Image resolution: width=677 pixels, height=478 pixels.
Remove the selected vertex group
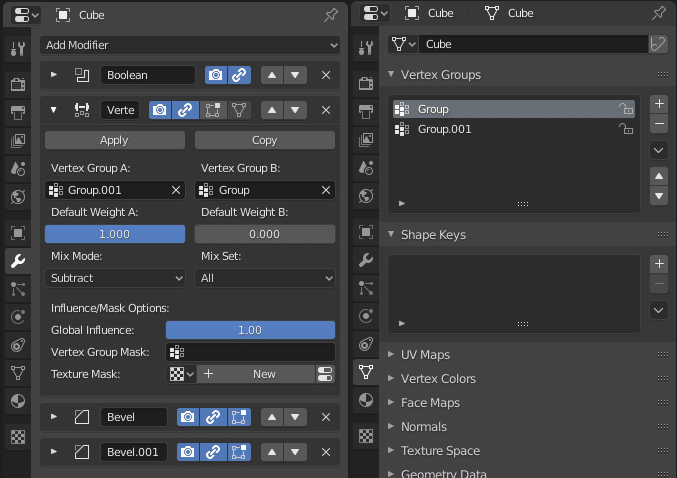[658, 124]
